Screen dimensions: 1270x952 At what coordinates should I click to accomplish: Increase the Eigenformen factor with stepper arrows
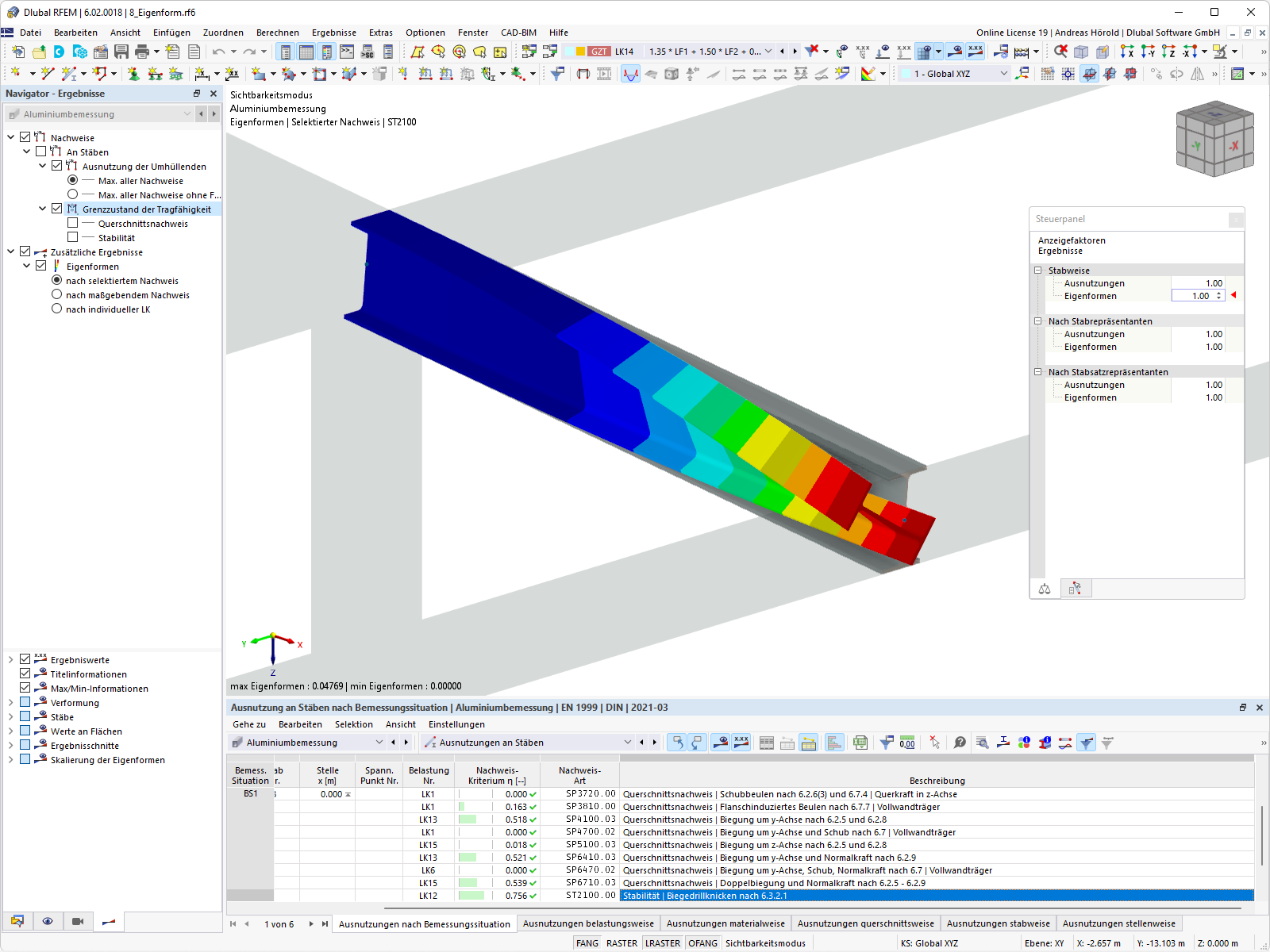click(1219, 294)
